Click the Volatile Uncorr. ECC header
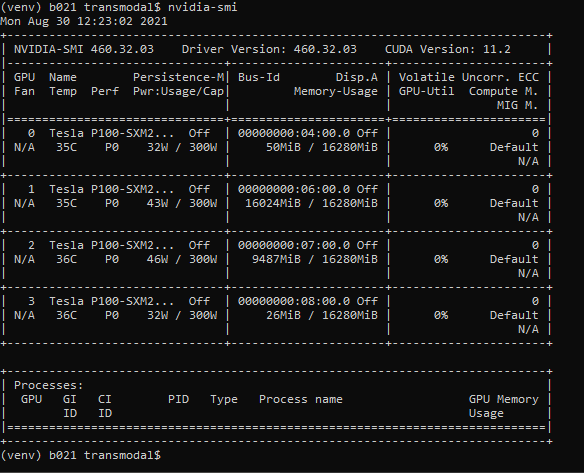The width and height of the screenshot is (584, 473). coord(469,77)
